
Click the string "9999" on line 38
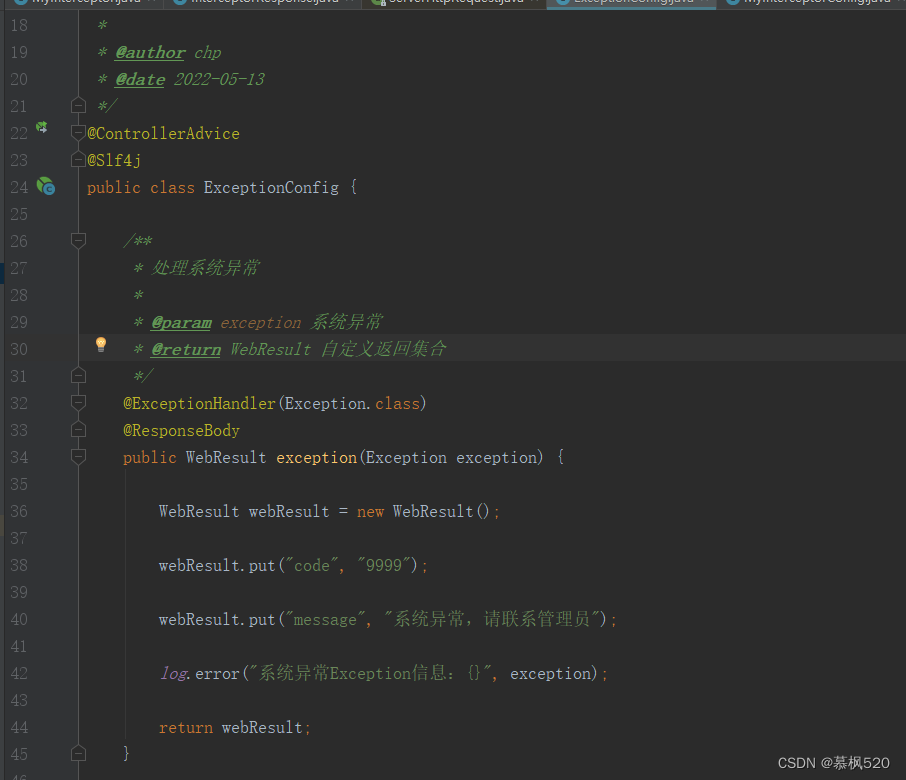pyautogui.click(x=385, y=565)
